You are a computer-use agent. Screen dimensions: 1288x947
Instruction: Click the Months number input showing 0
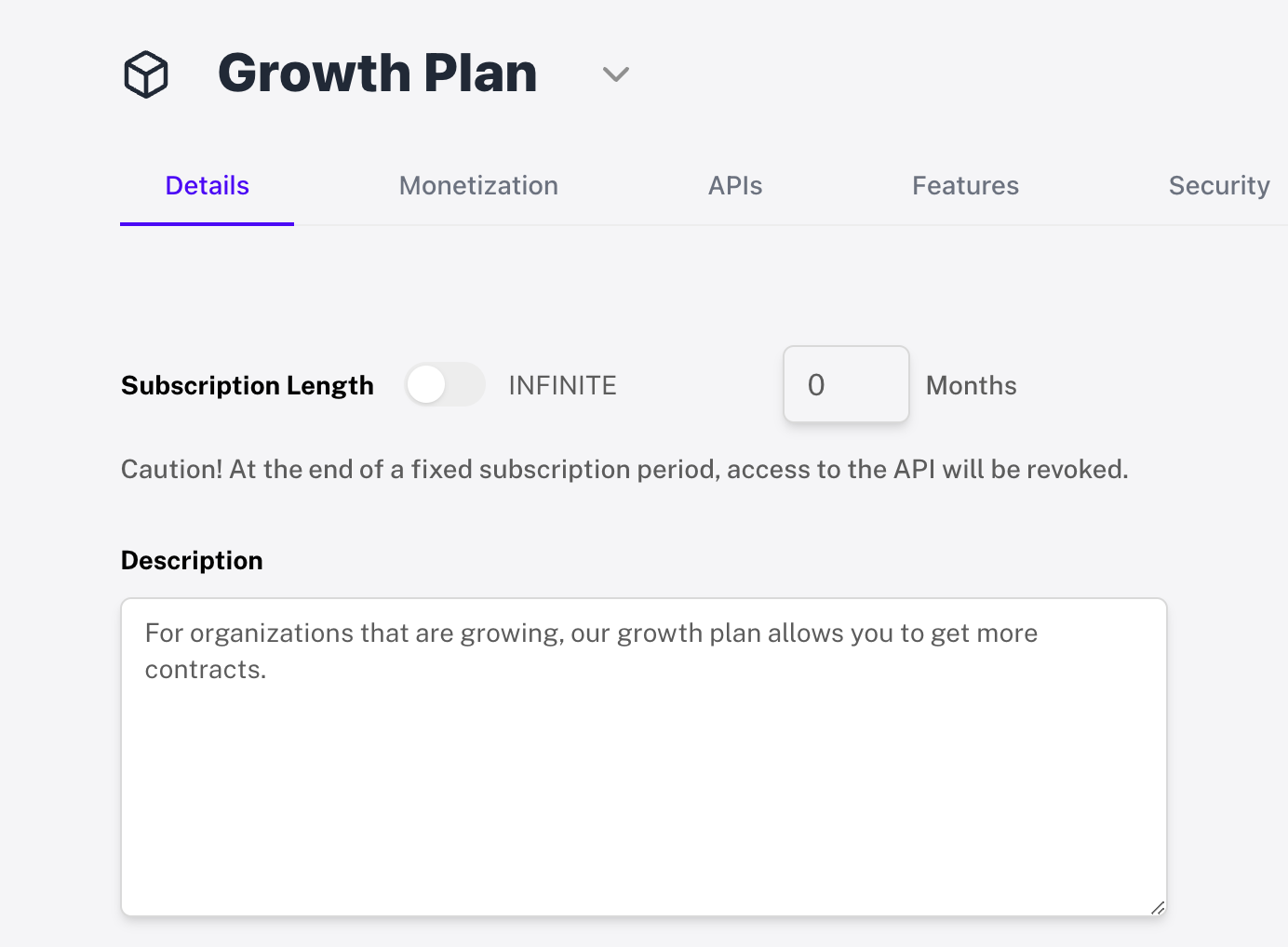coord(846,384)
